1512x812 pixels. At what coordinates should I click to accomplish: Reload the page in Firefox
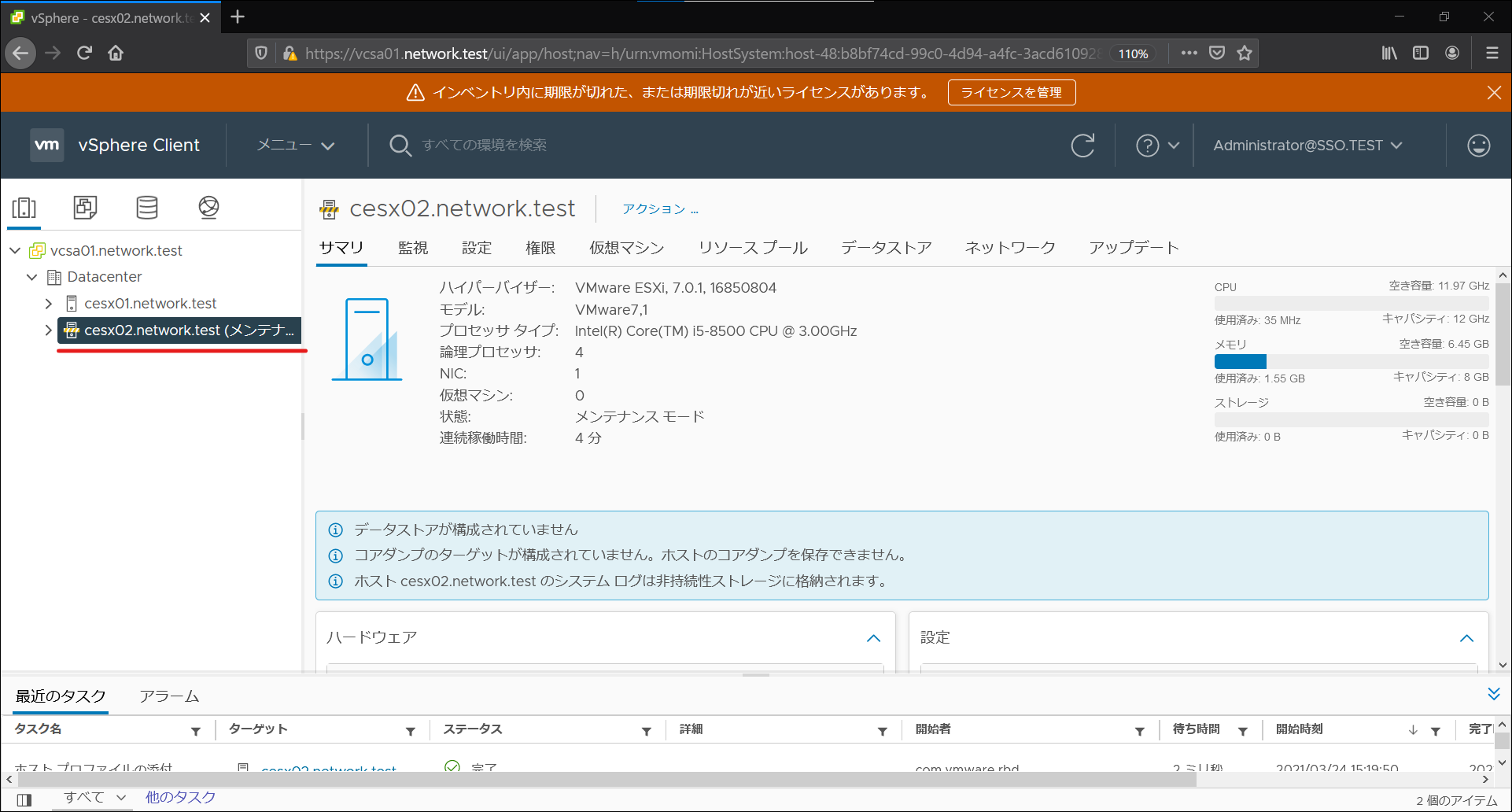point(84,53)
